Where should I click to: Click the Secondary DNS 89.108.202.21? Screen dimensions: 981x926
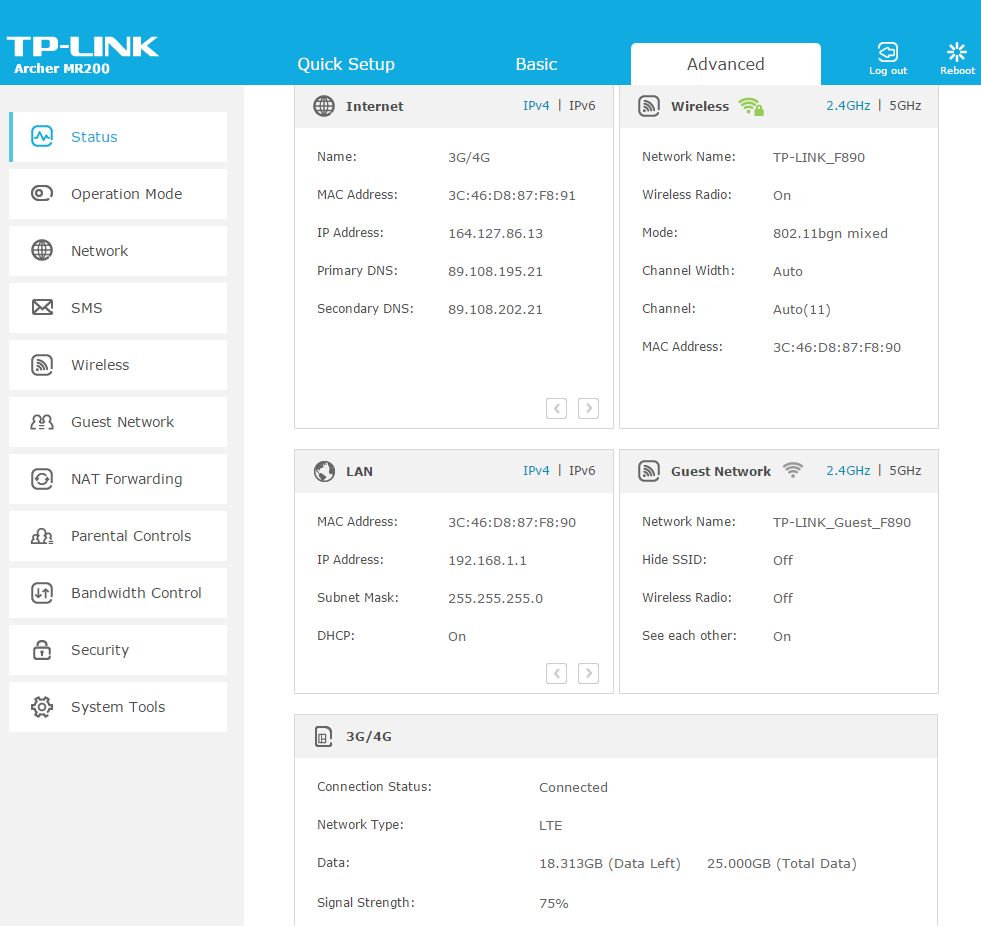496,310
